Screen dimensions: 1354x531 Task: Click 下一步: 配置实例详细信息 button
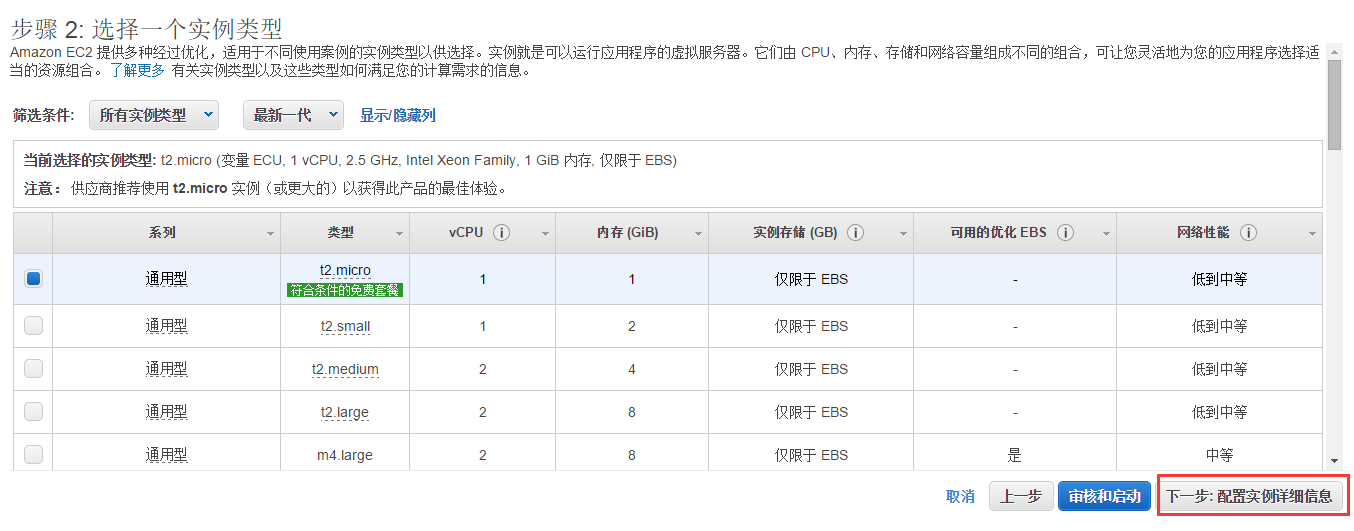(1249, 496)
